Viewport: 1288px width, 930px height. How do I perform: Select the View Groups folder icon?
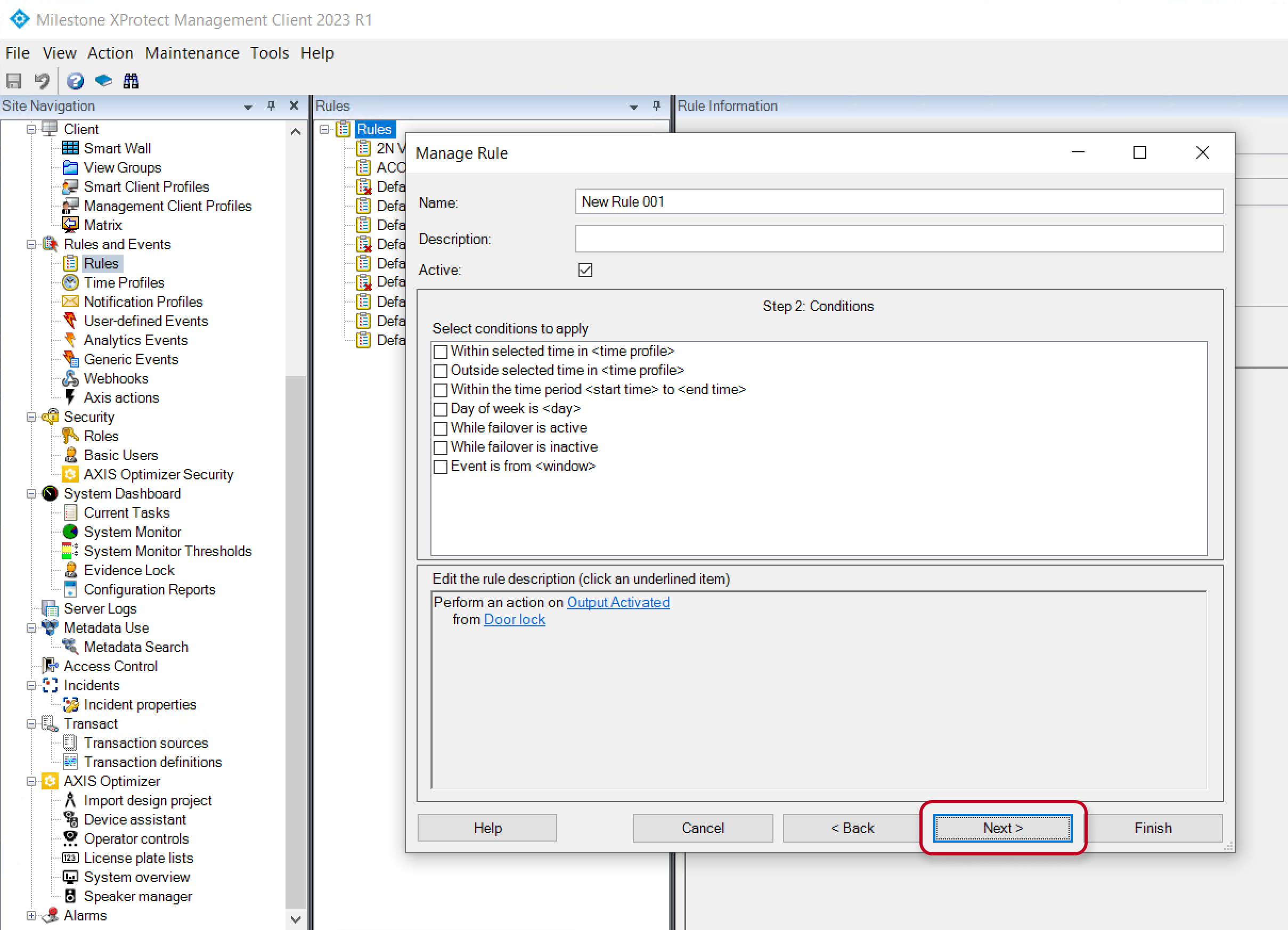[70, 167]
